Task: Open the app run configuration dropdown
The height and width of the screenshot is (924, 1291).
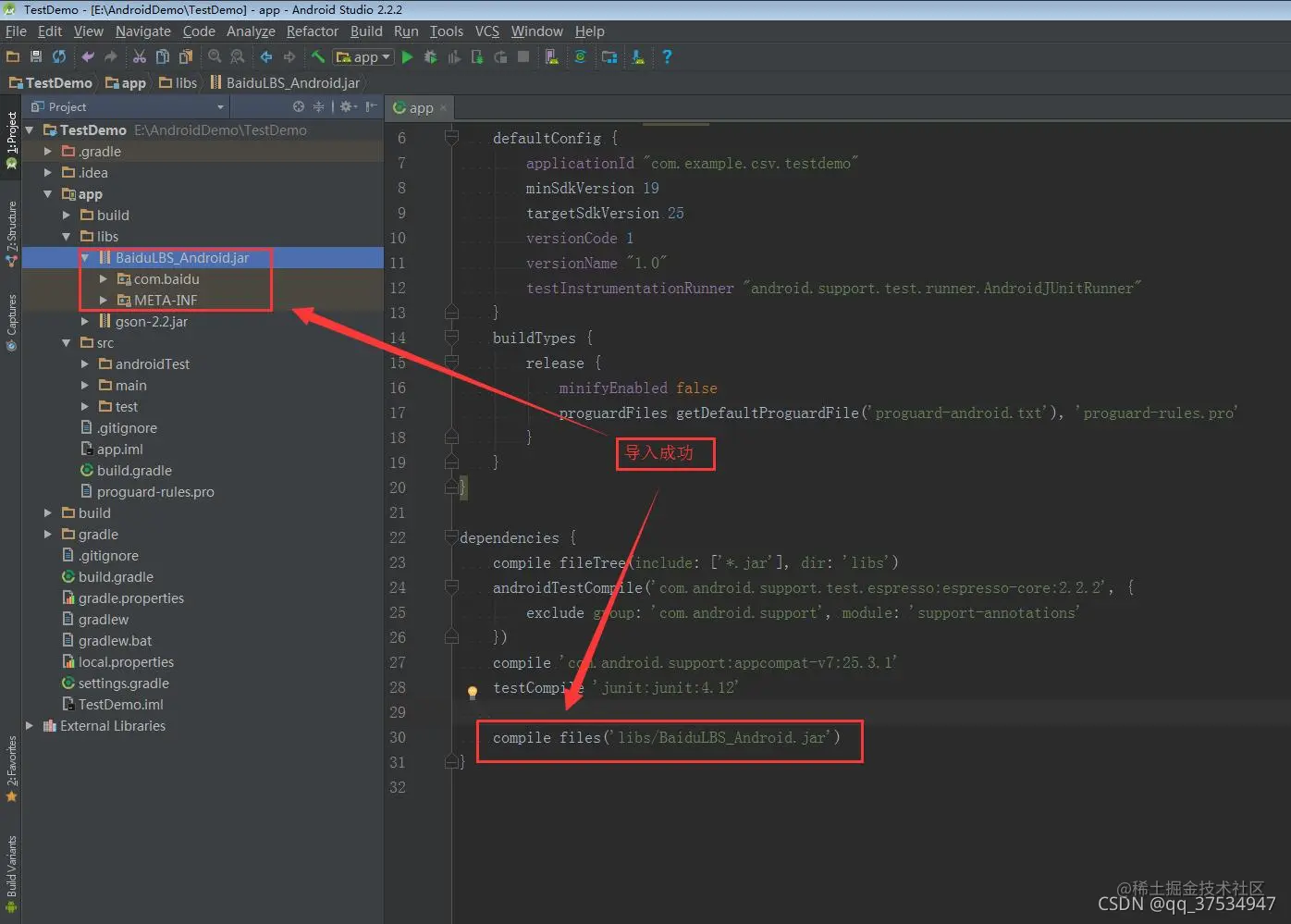Action: point(363,56)
